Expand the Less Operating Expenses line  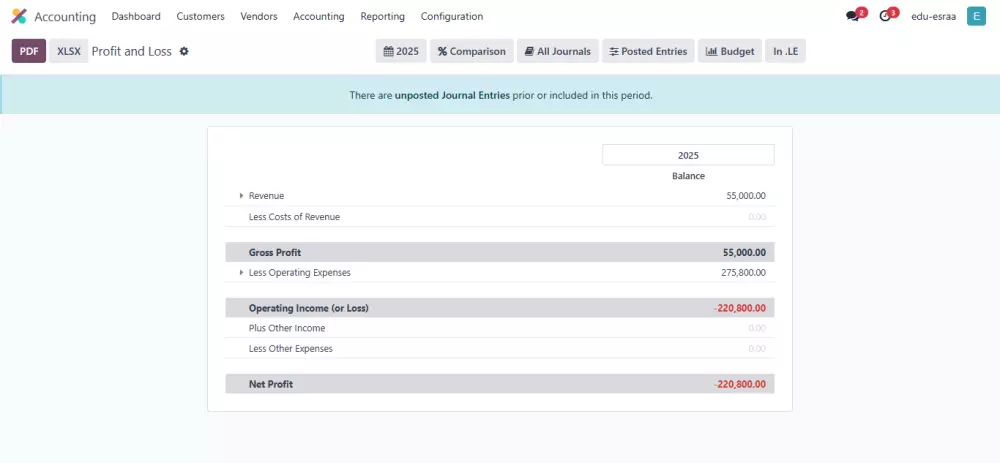241,272
